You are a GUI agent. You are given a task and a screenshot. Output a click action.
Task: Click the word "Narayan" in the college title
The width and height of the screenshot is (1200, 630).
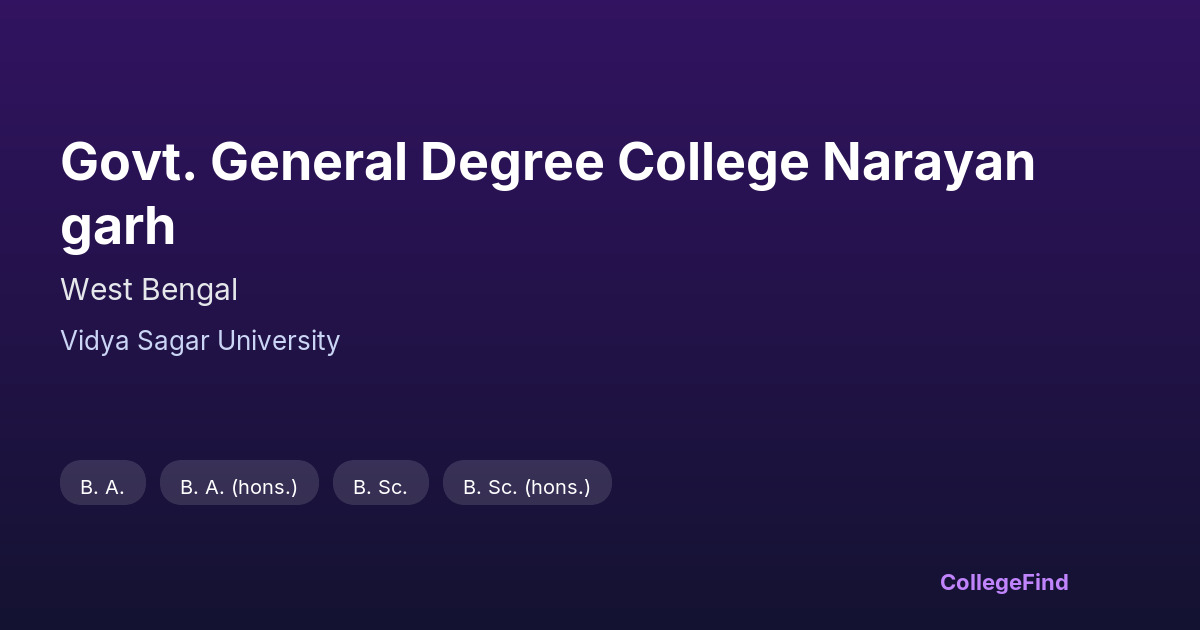tap(928, 163)
